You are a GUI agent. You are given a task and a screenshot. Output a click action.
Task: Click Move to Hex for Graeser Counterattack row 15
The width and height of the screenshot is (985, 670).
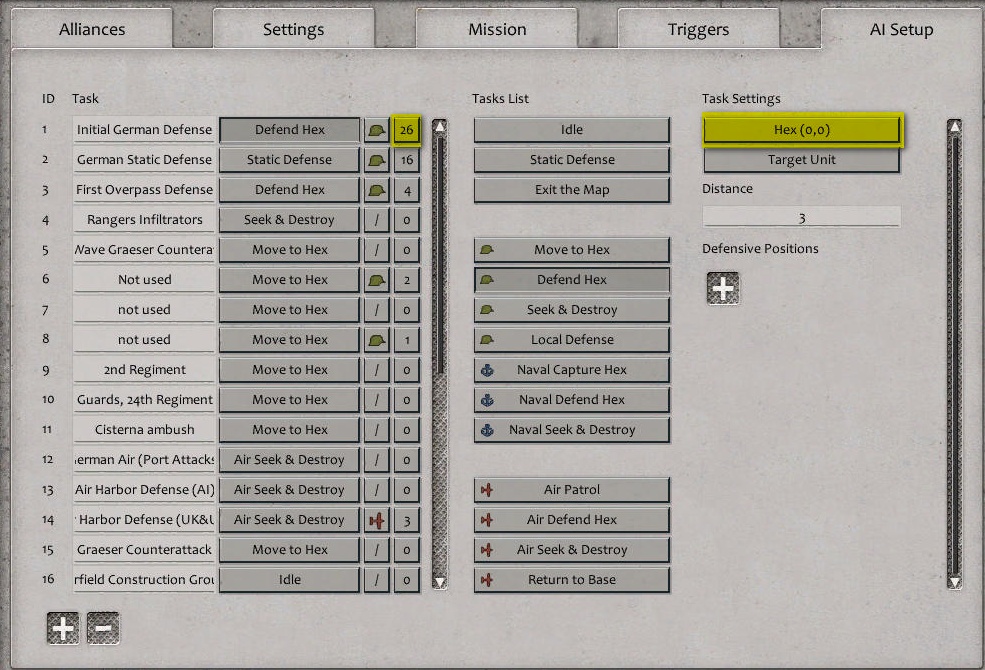tap(290, 550)
